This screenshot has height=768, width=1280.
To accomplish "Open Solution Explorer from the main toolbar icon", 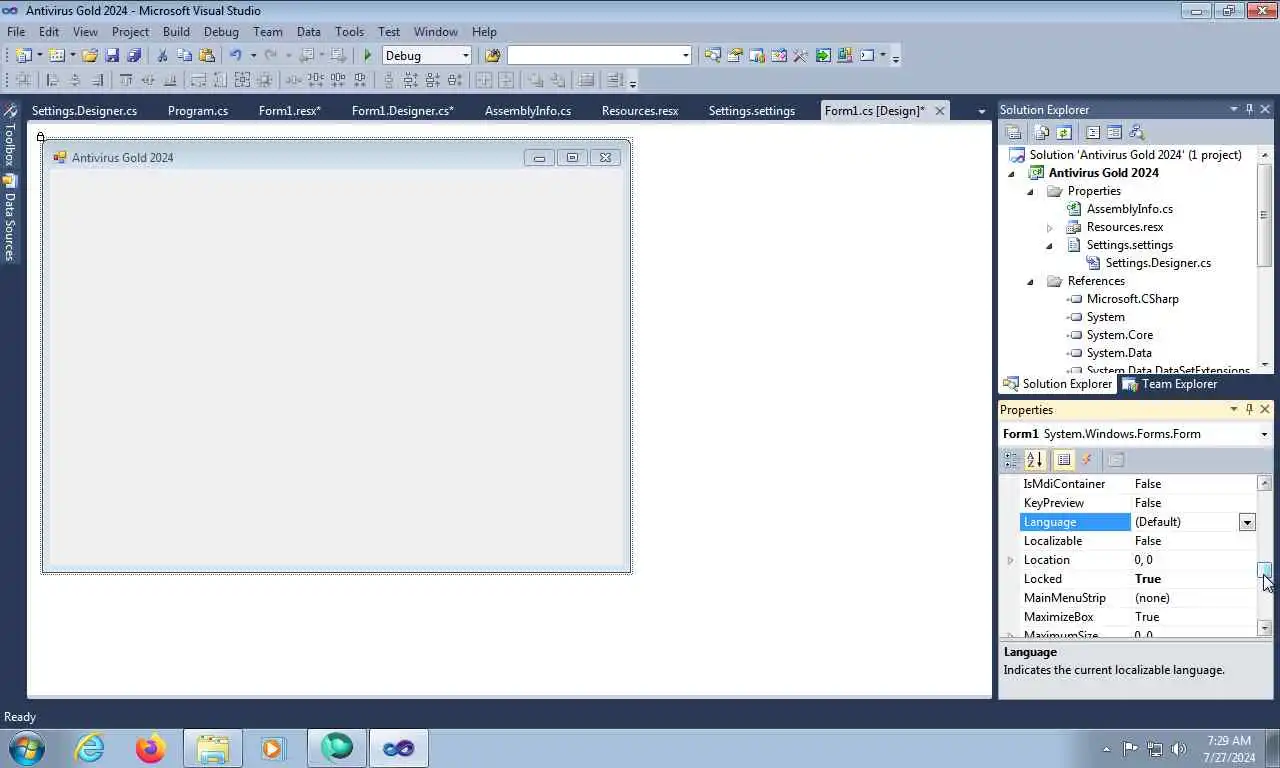I will (x=713, y=55).
